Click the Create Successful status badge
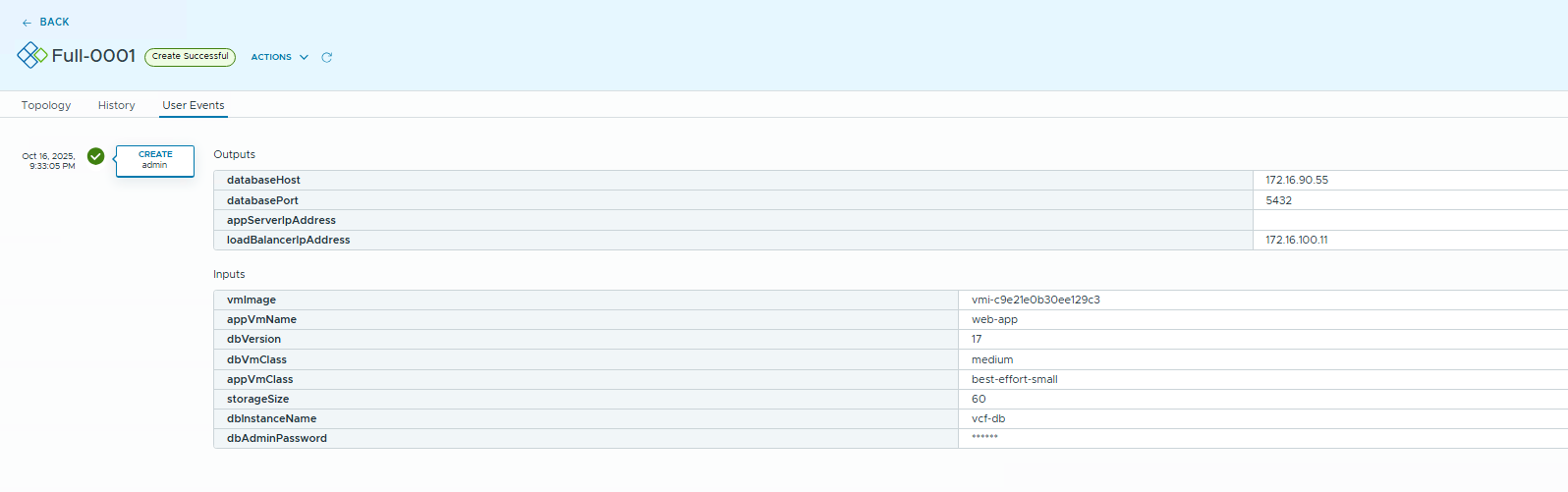 190,57
